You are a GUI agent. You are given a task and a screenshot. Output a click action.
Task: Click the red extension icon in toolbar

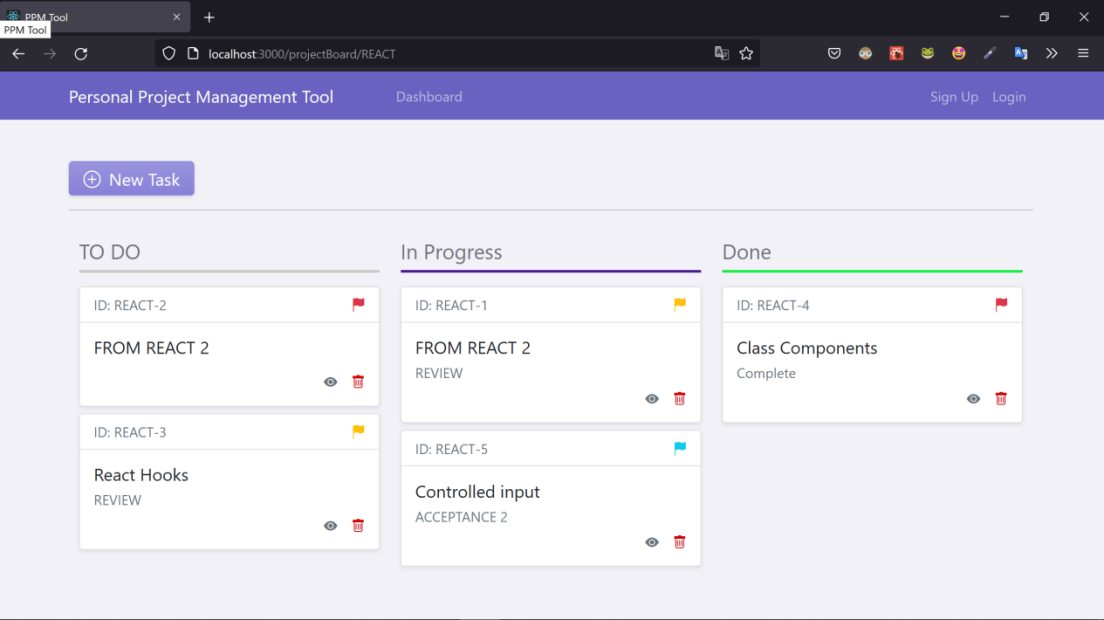pos(896,53)
